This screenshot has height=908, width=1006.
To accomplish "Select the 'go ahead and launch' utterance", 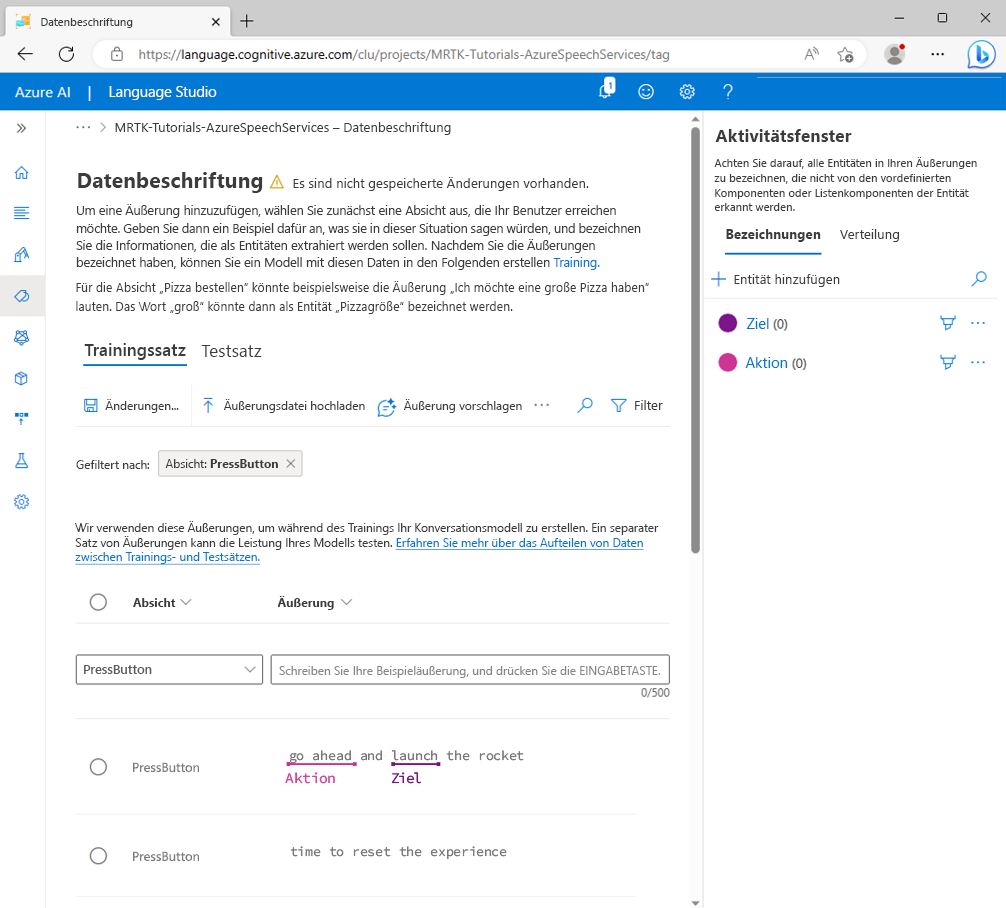I will [98, 767].
